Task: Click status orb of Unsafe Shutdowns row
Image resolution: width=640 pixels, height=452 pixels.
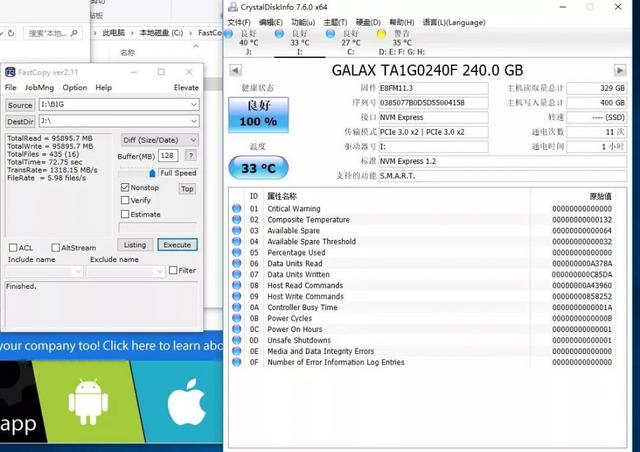Action: click(x=237, y=340)
